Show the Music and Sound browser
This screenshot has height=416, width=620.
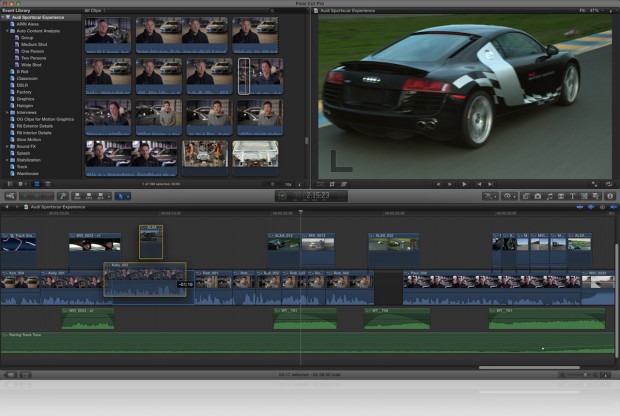point(550,196)
